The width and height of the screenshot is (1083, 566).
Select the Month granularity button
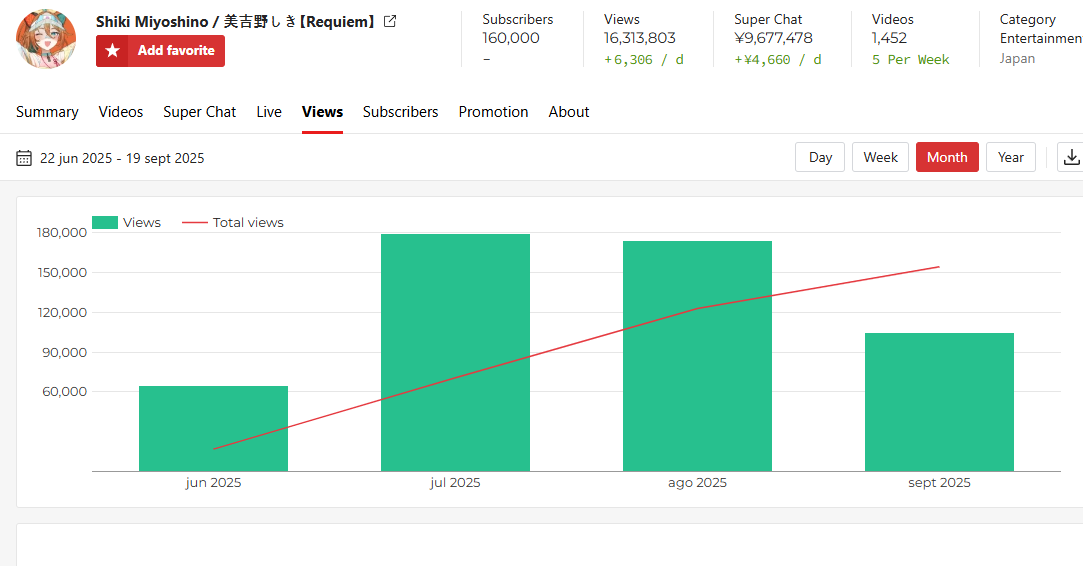(x=947, y=157)
